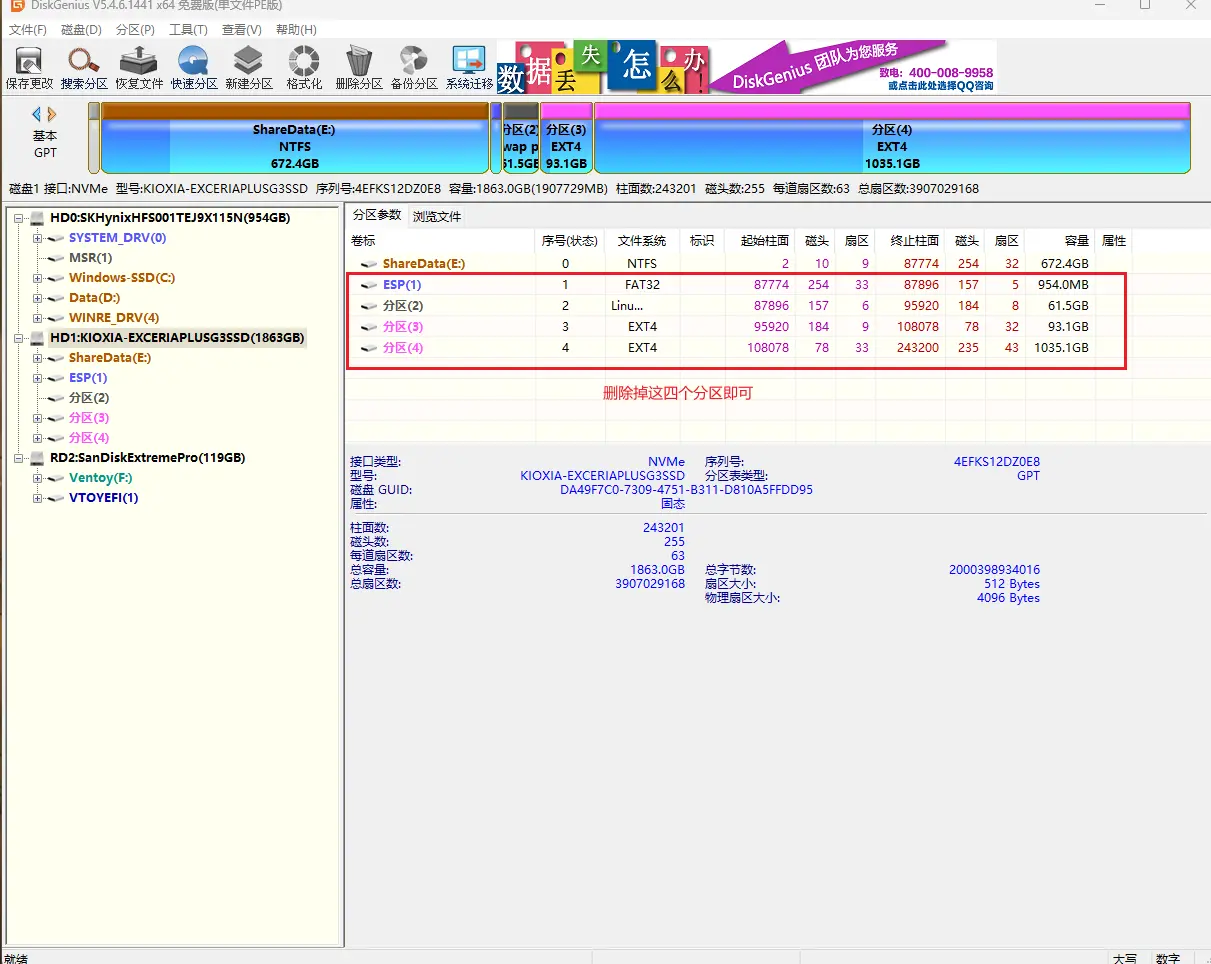Viewport: 1211px width, 964px height.
Task: Select Ventoy(F:) in the disk tree
Action: point(100,478)
